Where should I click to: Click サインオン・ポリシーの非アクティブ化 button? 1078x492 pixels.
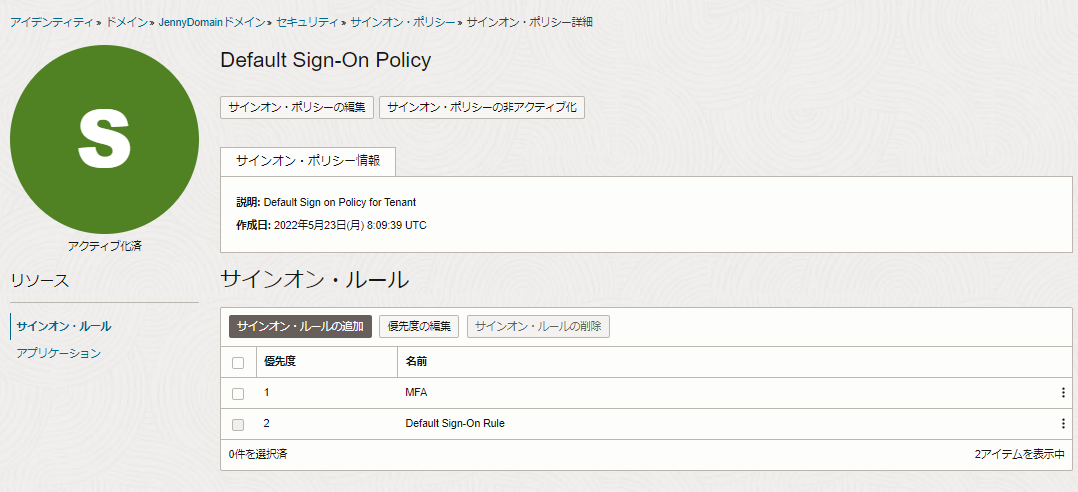point(481,107)
